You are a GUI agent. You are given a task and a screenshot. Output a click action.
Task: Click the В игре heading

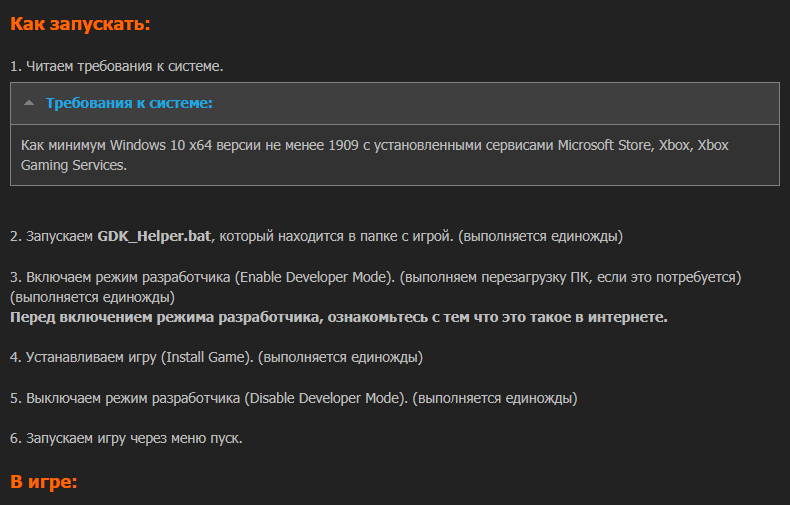pos(44,481)
